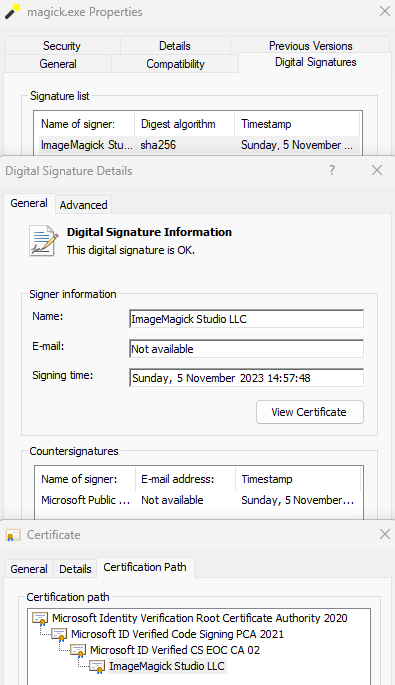This screenshot has height=685, width=395.
Task: Click the 'E-mail address:' column header
Action: coord(185,479)
